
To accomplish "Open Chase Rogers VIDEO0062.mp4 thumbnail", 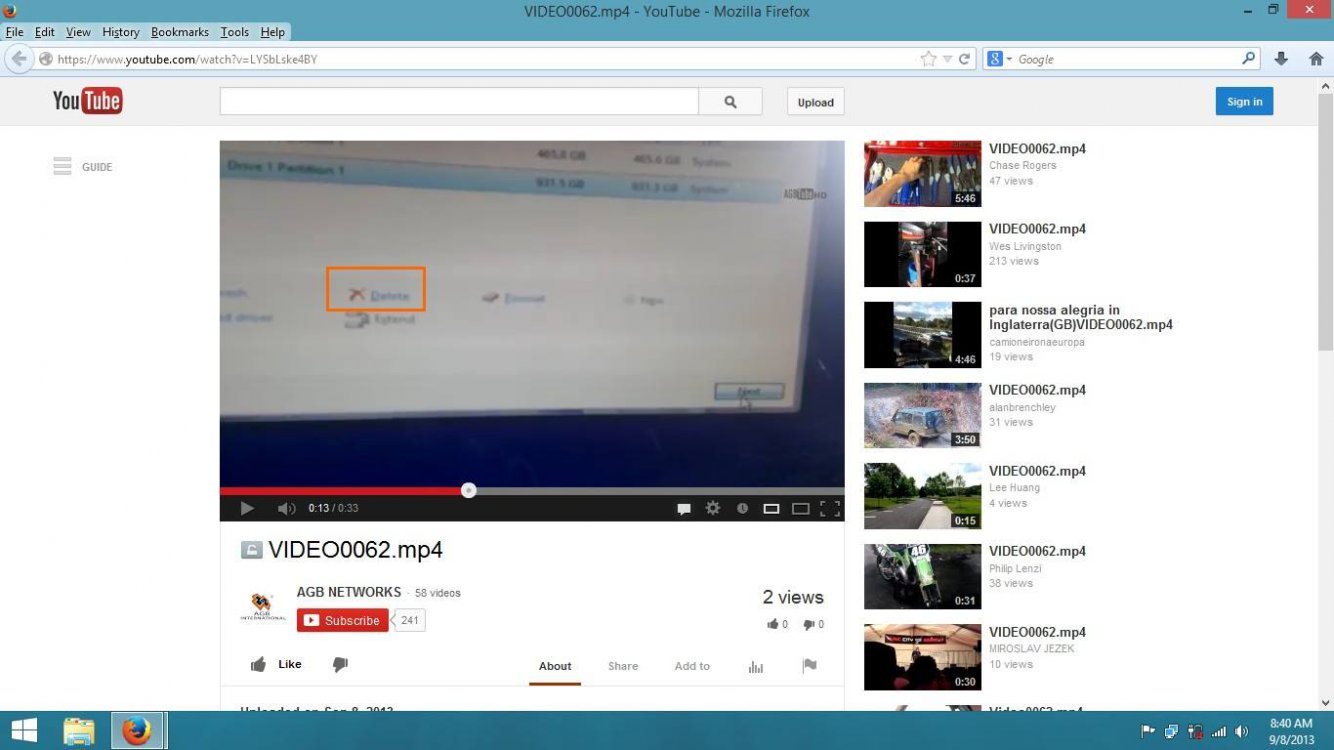I will (922, 174).
